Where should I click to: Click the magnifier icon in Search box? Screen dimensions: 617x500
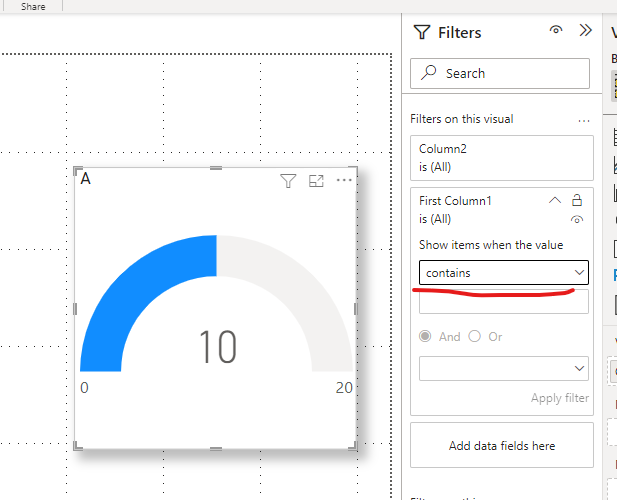click(428, 73)
